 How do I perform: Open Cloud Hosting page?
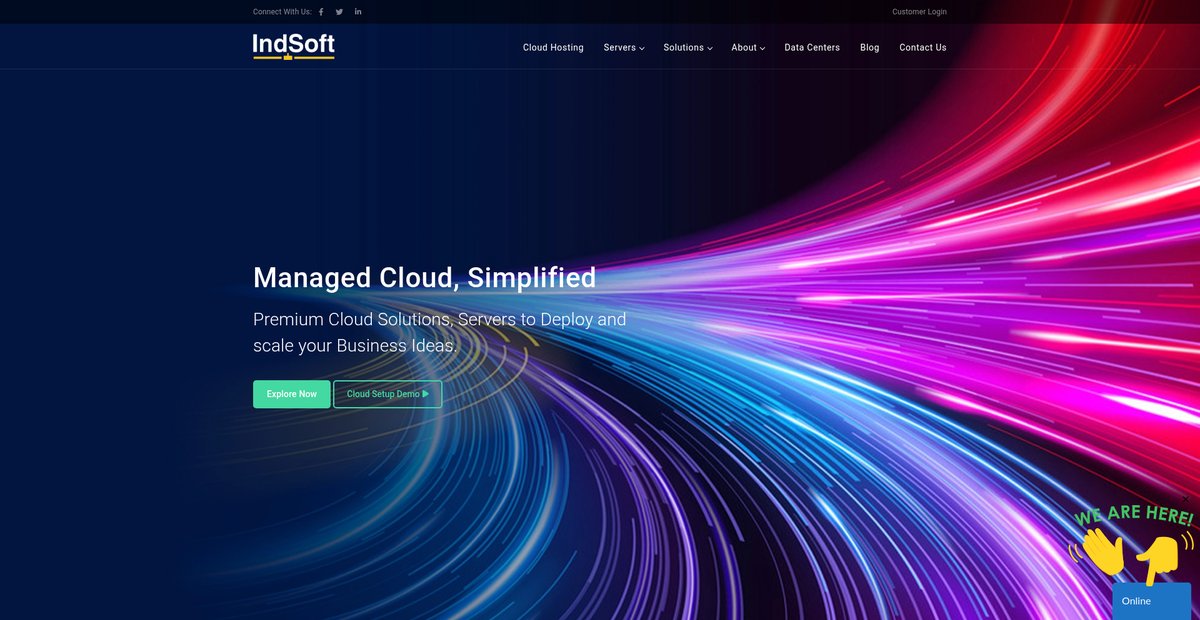coord(553,47)
